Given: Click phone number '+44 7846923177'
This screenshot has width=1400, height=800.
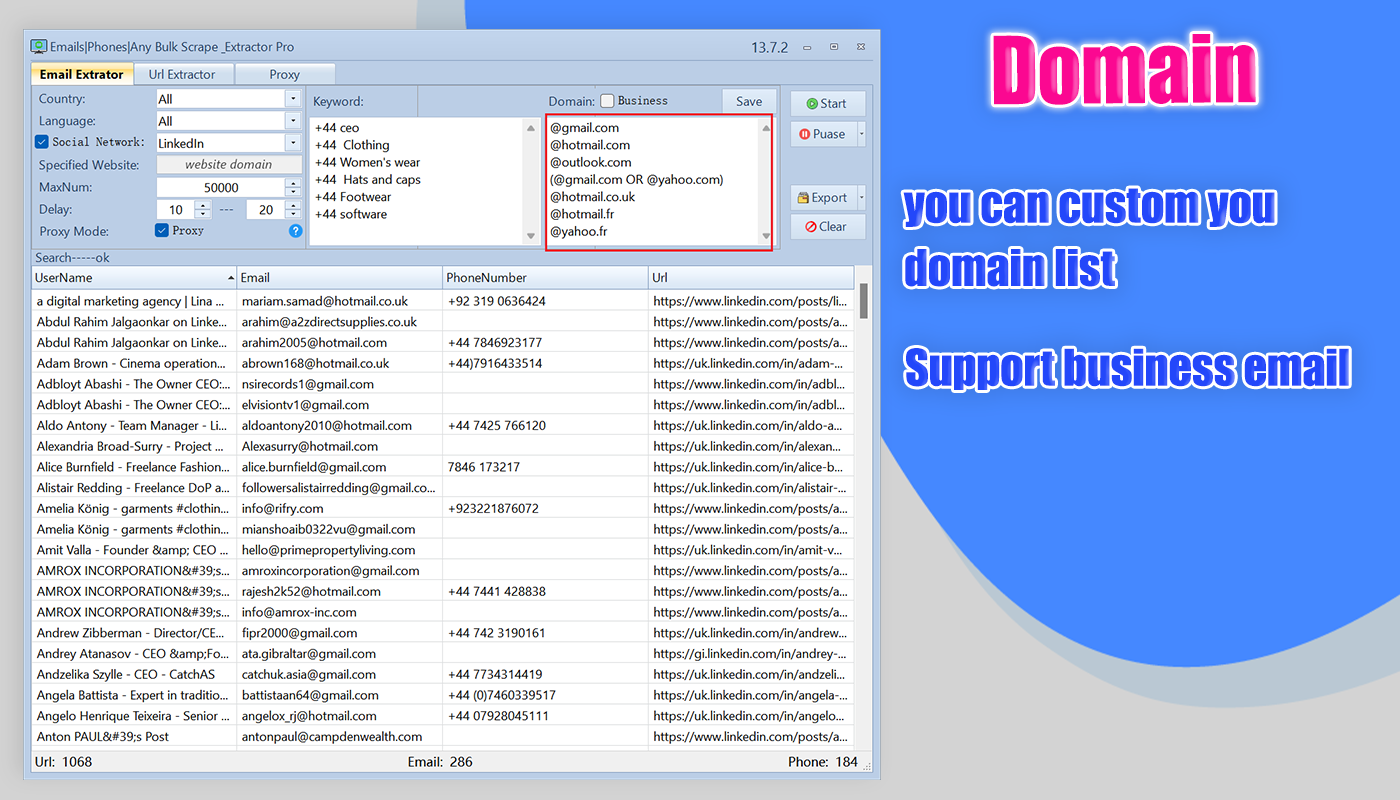Looking at the screenshot, I should point(495,343).
